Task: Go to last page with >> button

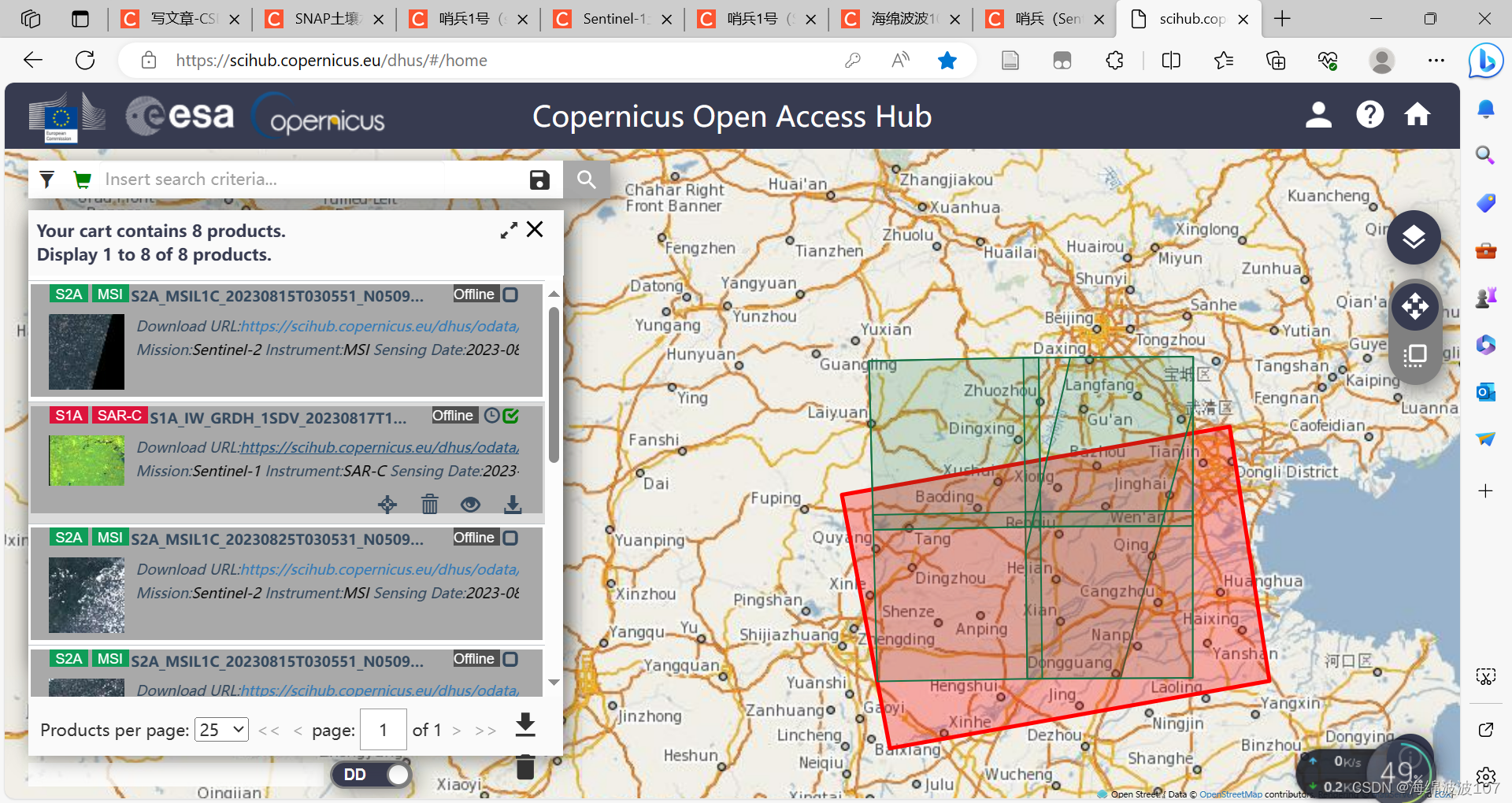Action: click(x=485, y=731)
